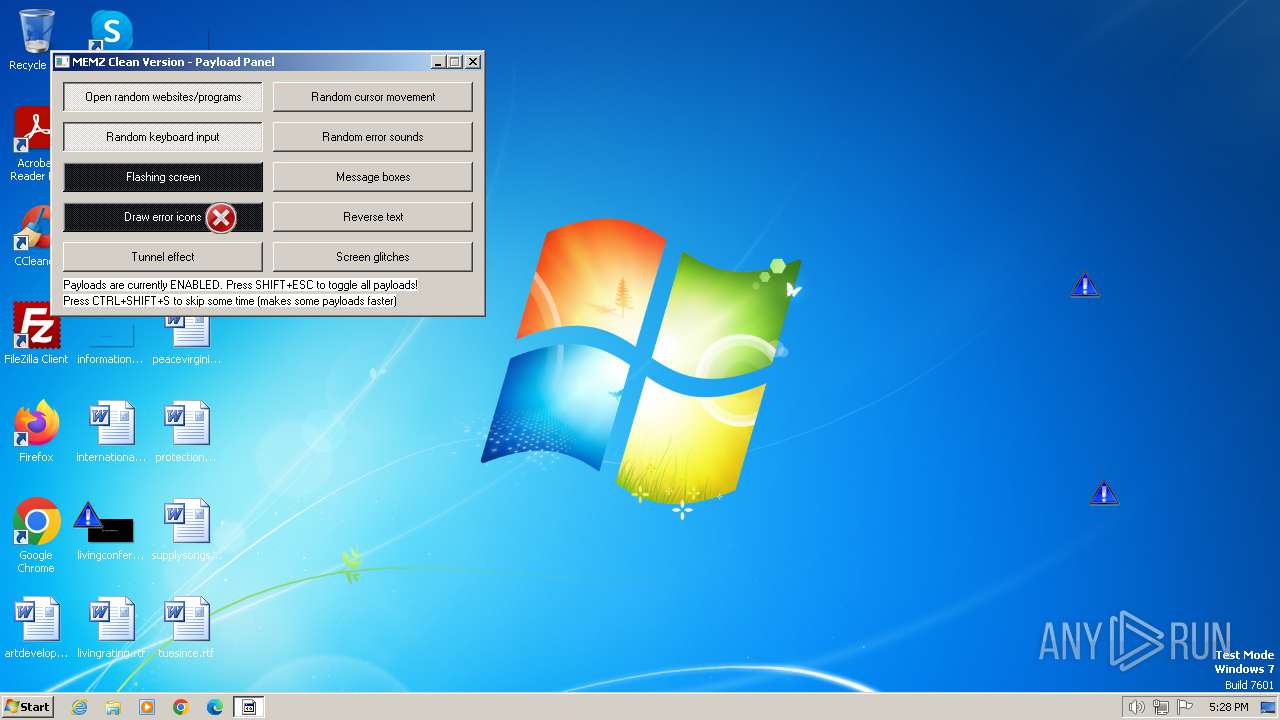Open the Start menu
The width and height of the screenshot is (1280, 720).
(27, 706)
